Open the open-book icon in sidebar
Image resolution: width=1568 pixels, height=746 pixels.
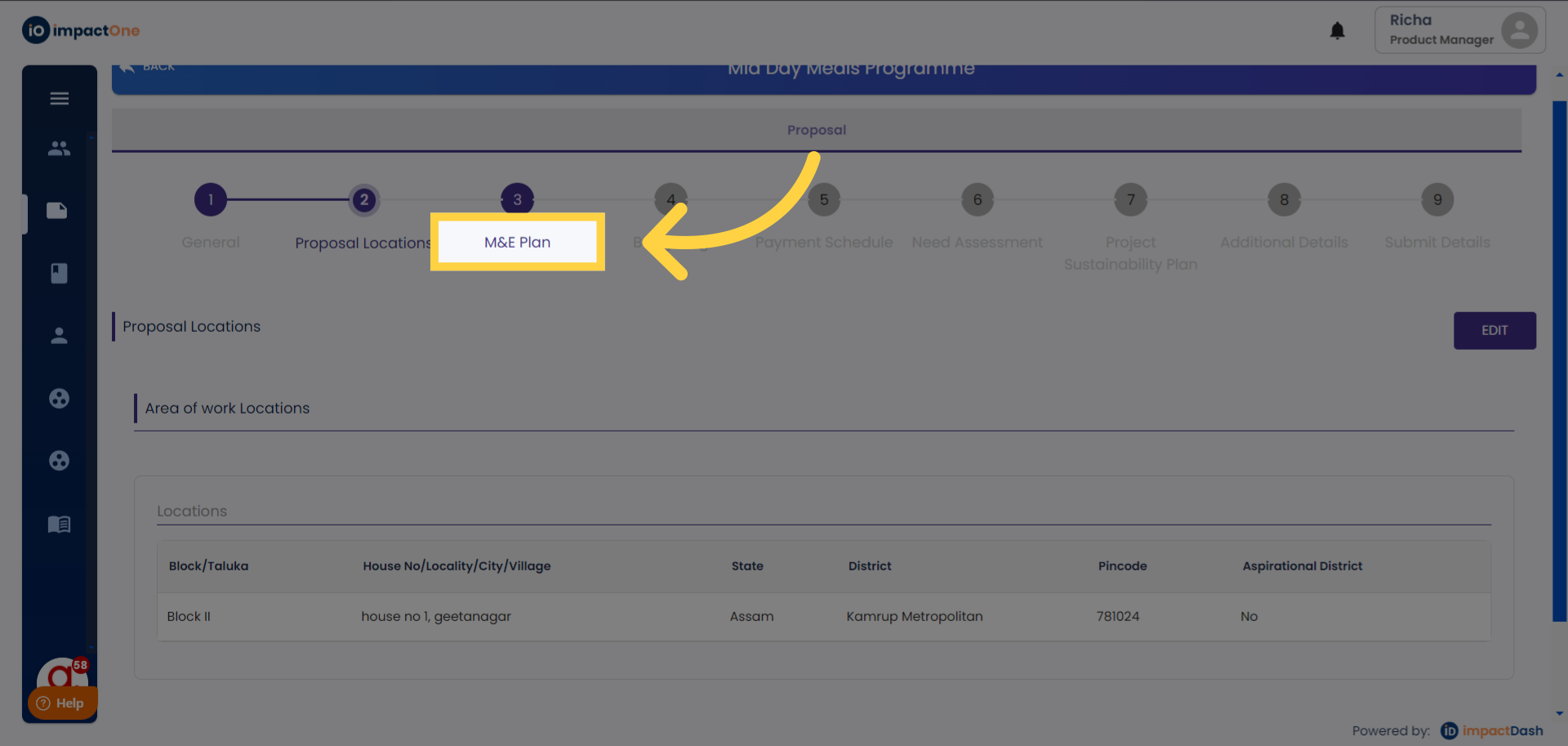(59, 525)
